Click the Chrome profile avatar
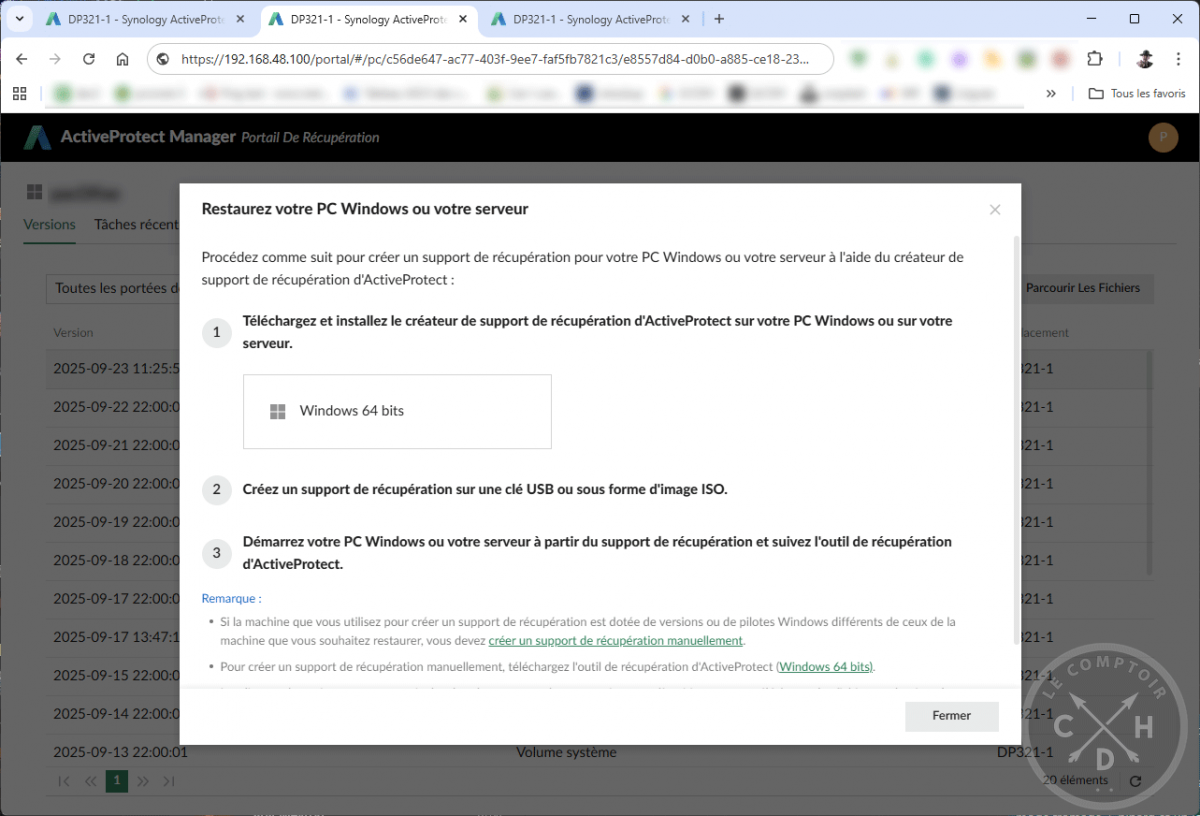This screenshot has height=816, width=1200. (1144, 59)
